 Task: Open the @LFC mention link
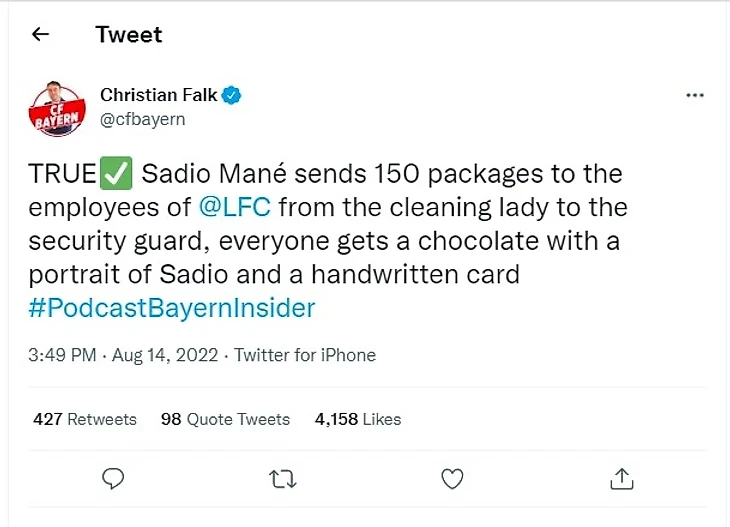click(235, 207)
